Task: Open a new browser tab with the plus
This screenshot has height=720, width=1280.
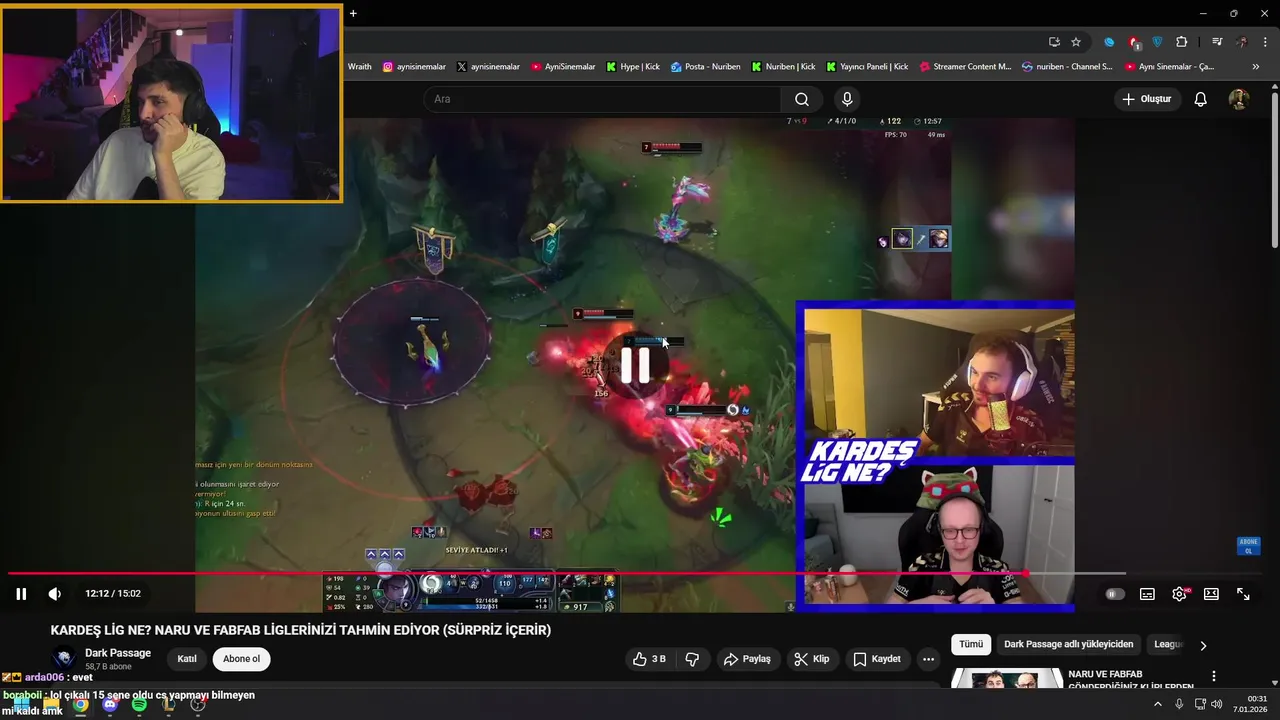Action: [353, 13]
